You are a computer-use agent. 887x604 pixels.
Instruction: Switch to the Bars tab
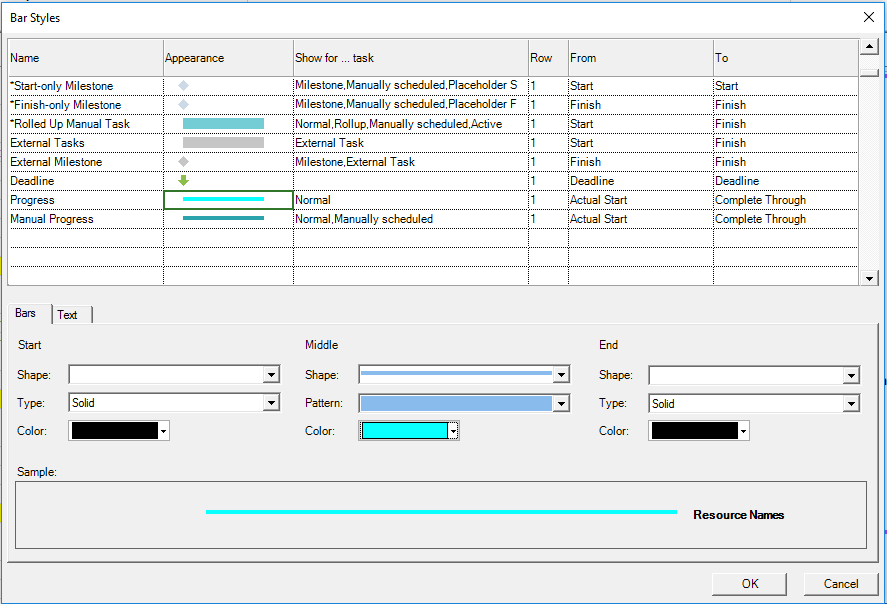click(25, 313)
